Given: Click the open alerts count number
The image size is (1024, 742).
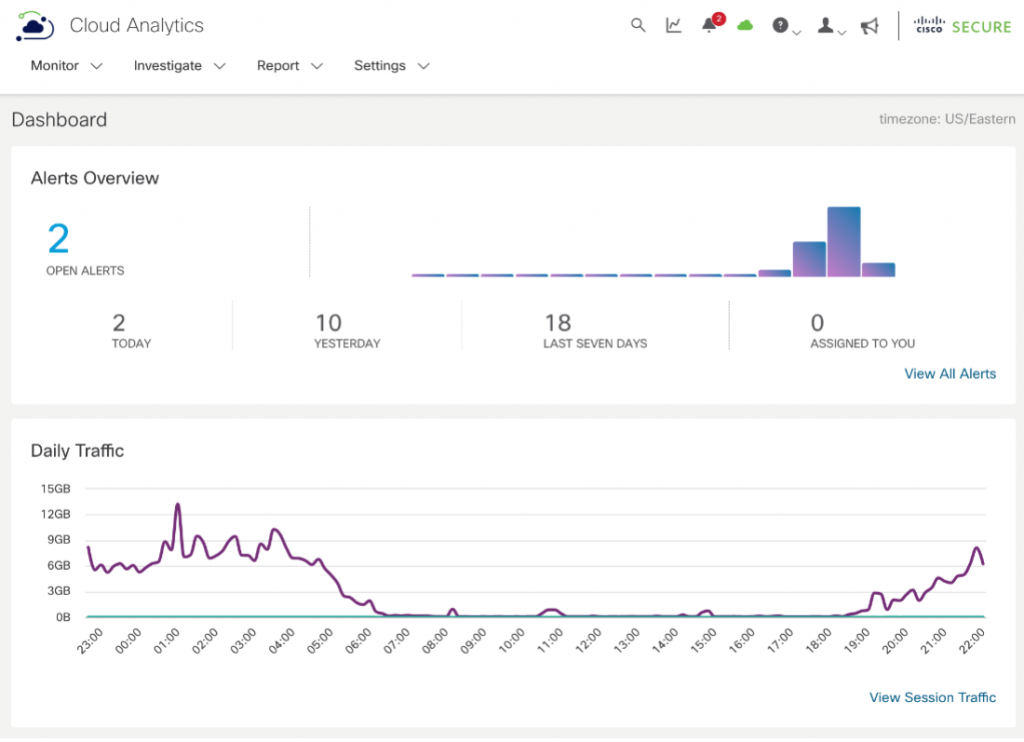Looking at the screenshot, I should (x=59, y=240).
